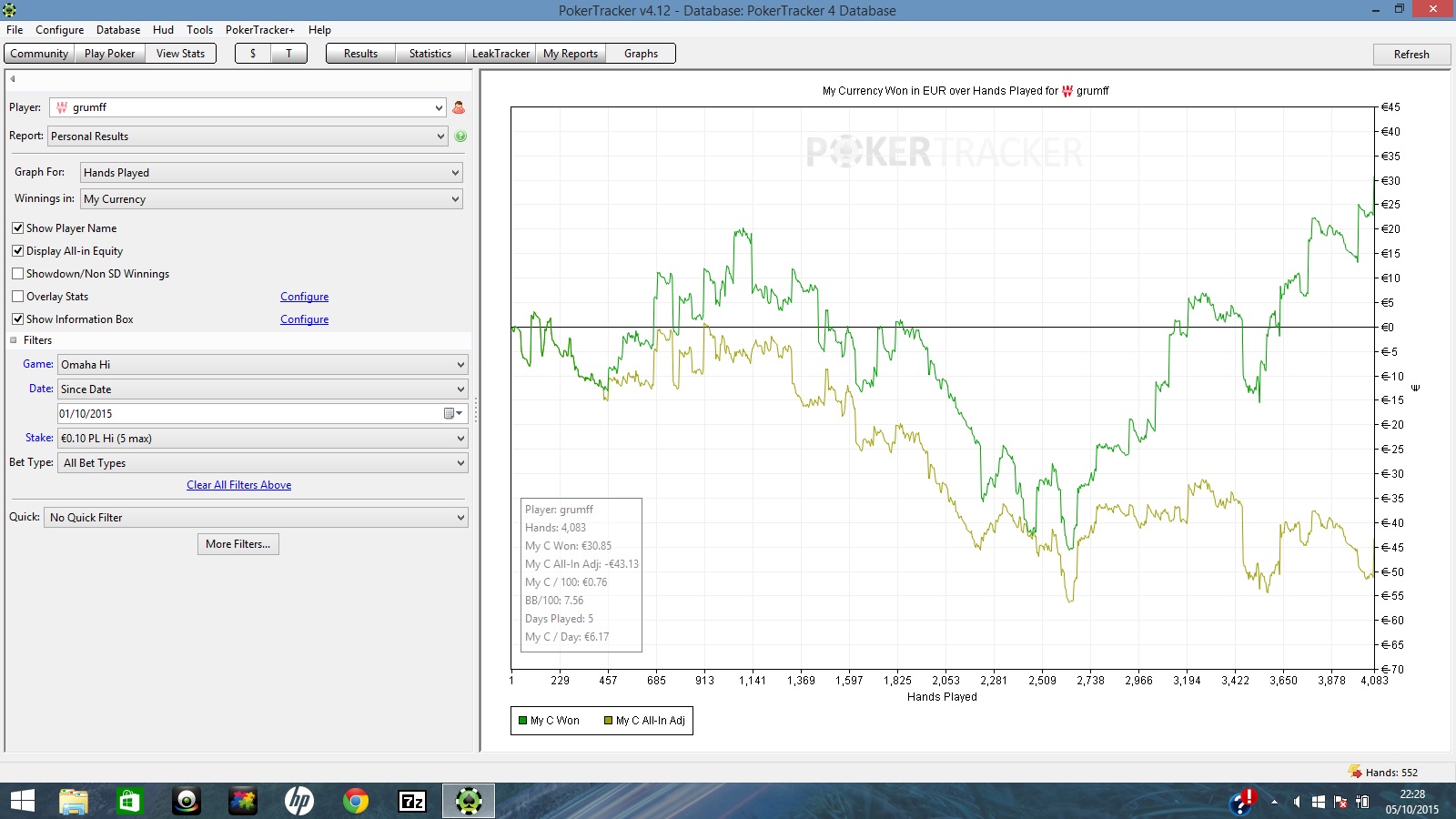
Task: Switch to tournament mode T toggle
Action: coord(288,54)
